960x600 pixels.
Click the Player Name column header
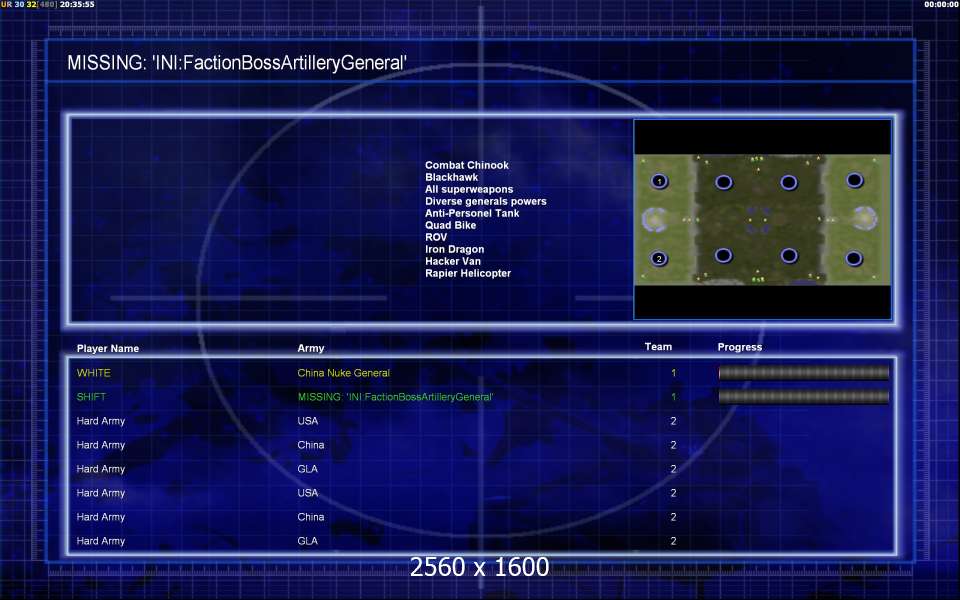point(108,348)
